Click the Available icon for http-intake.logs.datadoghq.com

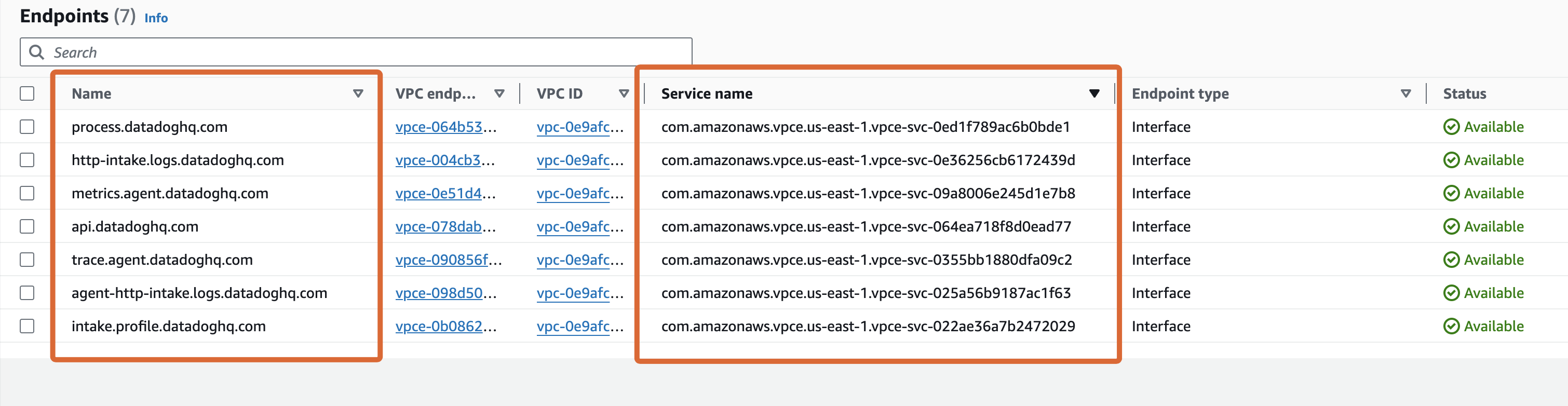click(1451, 160)
